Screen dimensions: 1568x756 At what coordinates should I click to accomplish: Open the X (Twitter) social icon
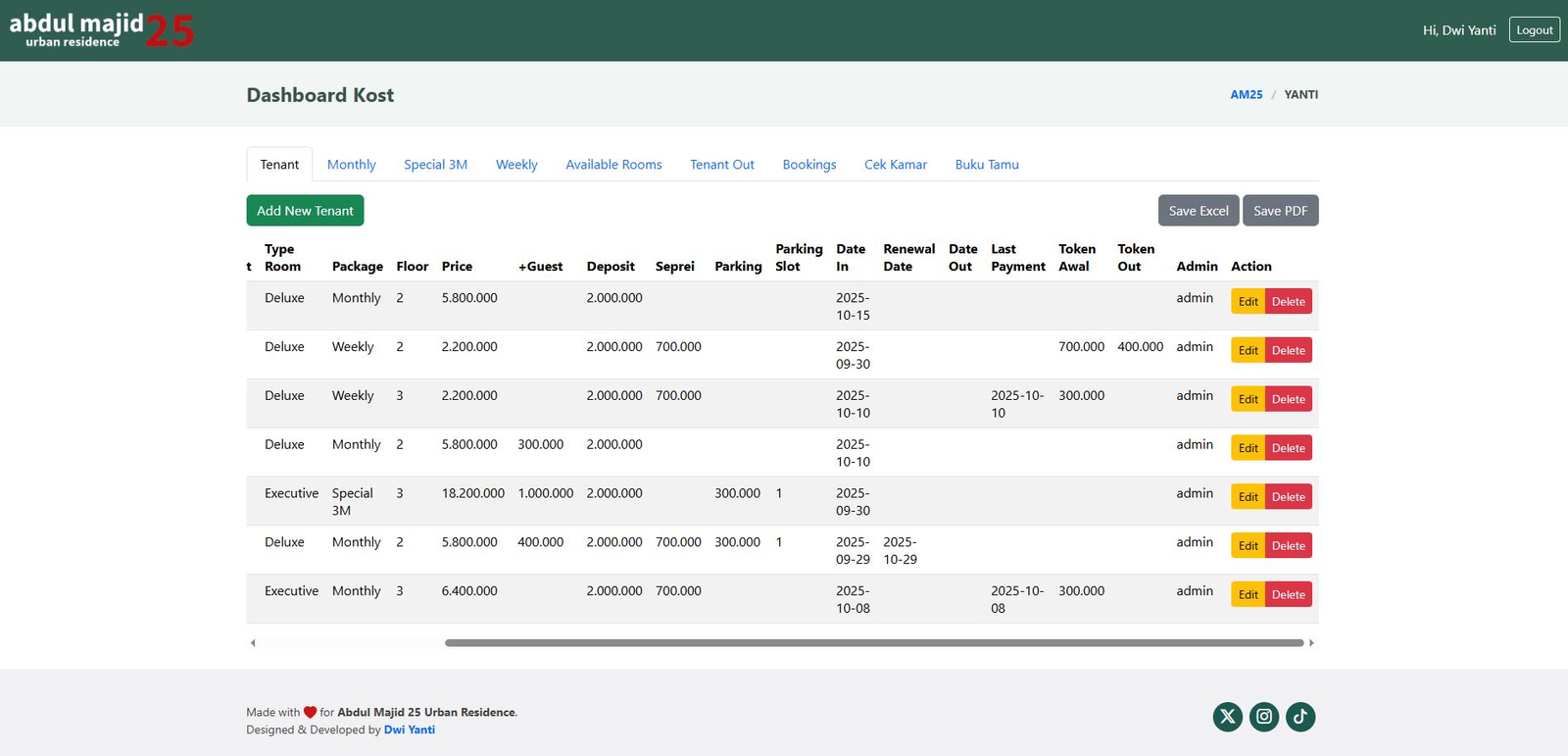point(1227,717)
